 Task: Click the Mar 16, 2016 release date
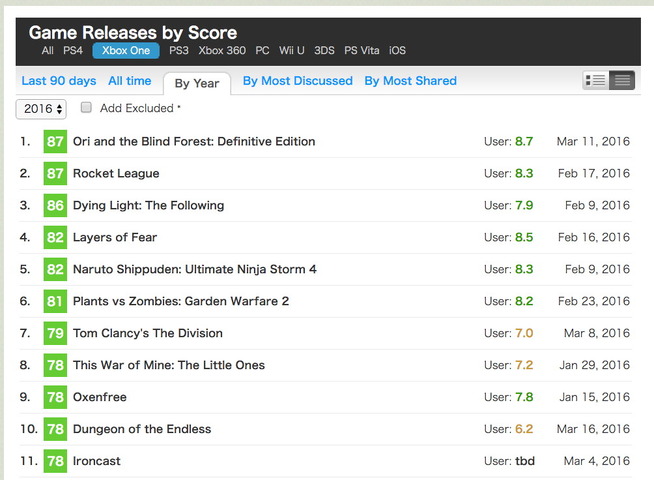coord(593,429)
